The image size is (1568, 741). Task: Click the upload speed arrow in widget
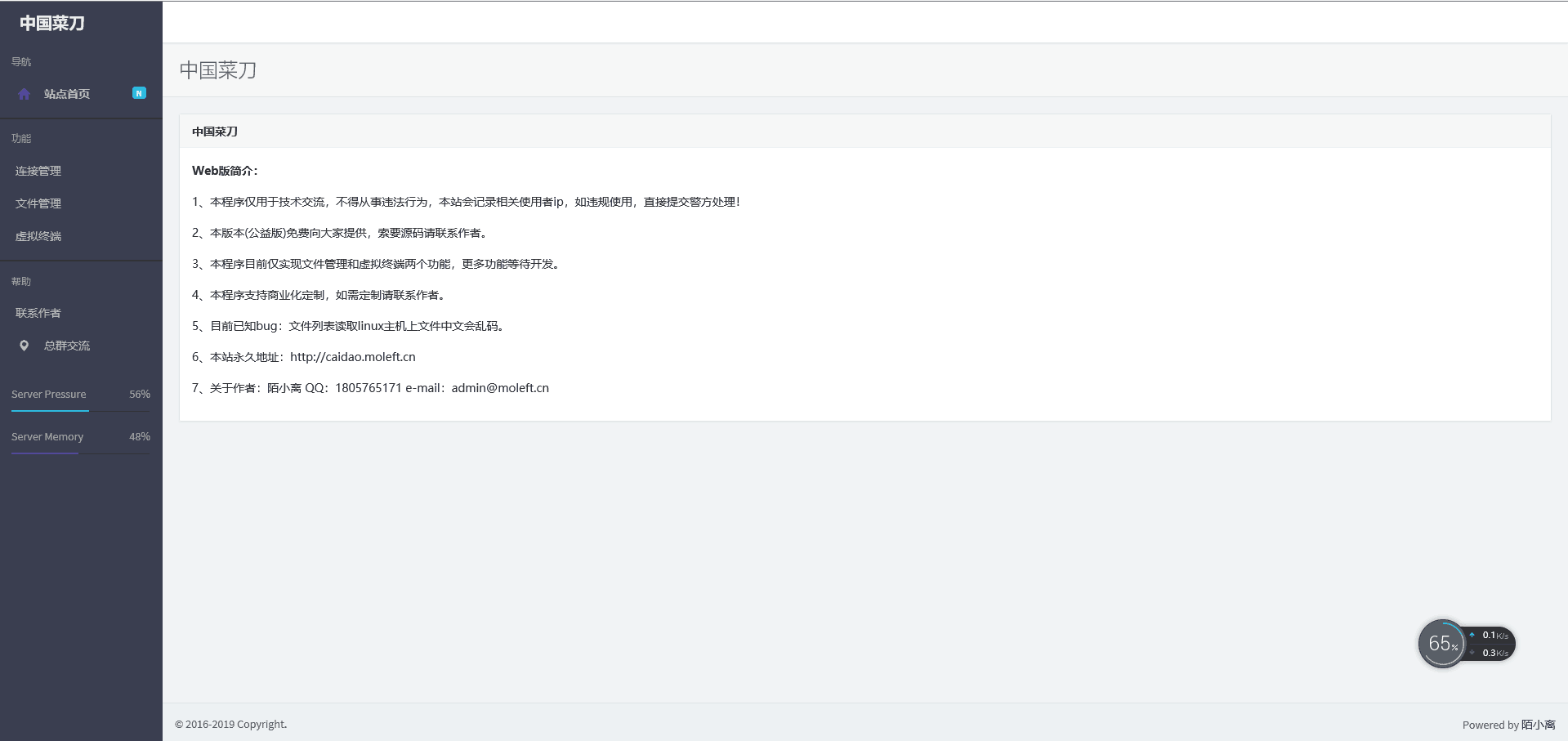(x=1472, y=635)
